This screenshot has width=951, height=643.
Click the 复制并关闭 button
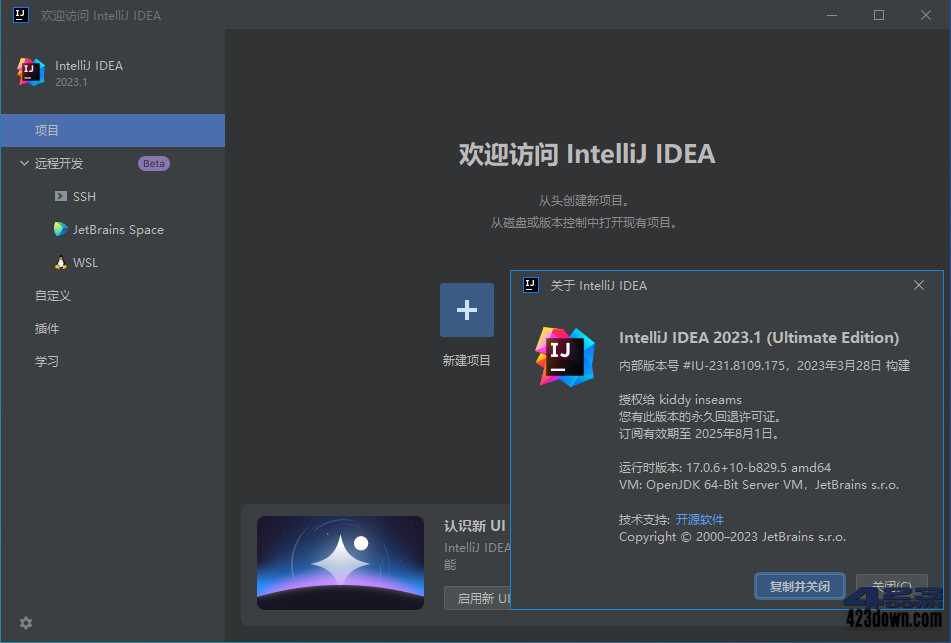799,587
